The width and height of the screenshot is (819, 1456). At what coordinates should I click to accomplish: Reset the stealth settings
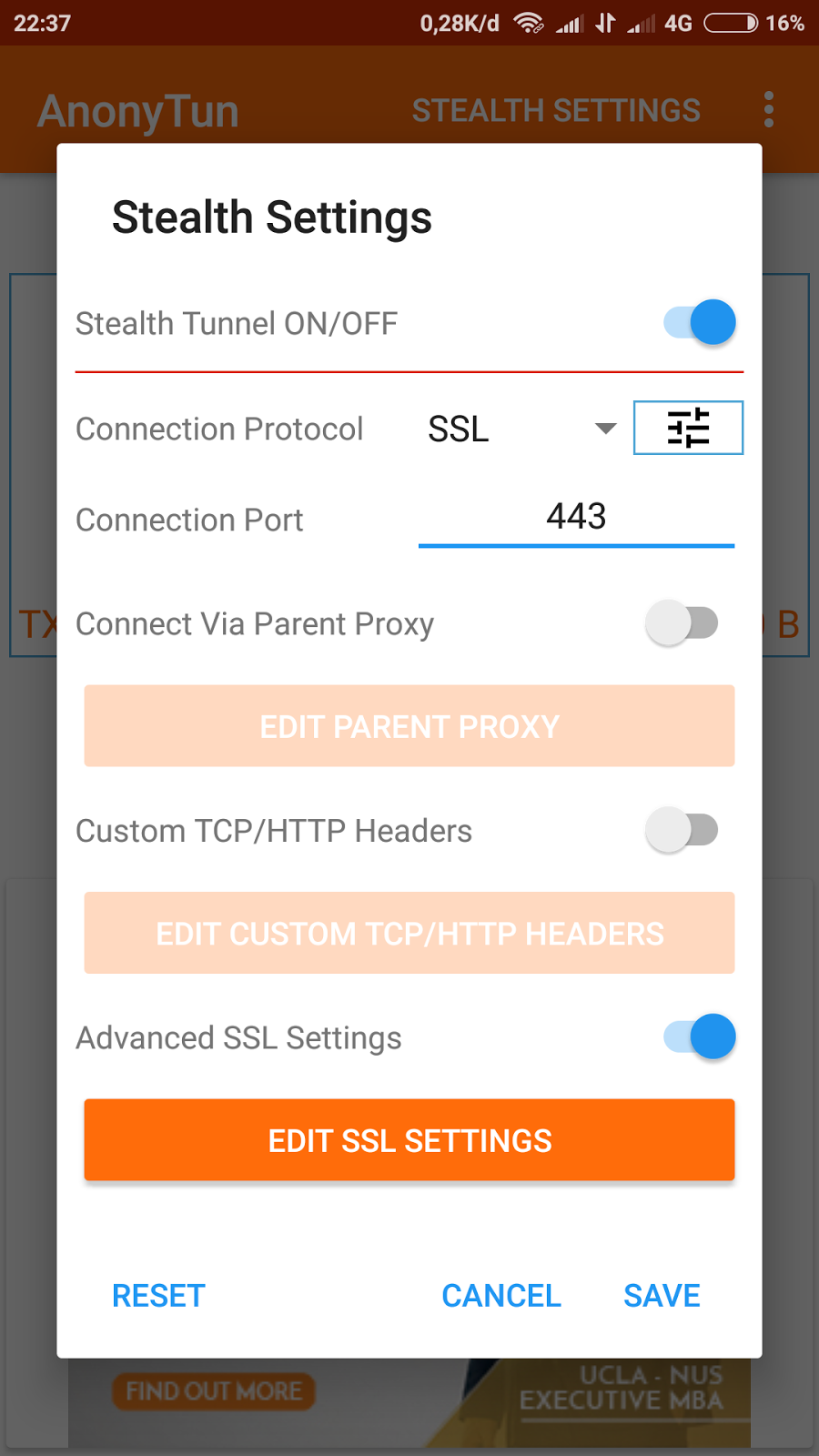[x=159, y=1296]
